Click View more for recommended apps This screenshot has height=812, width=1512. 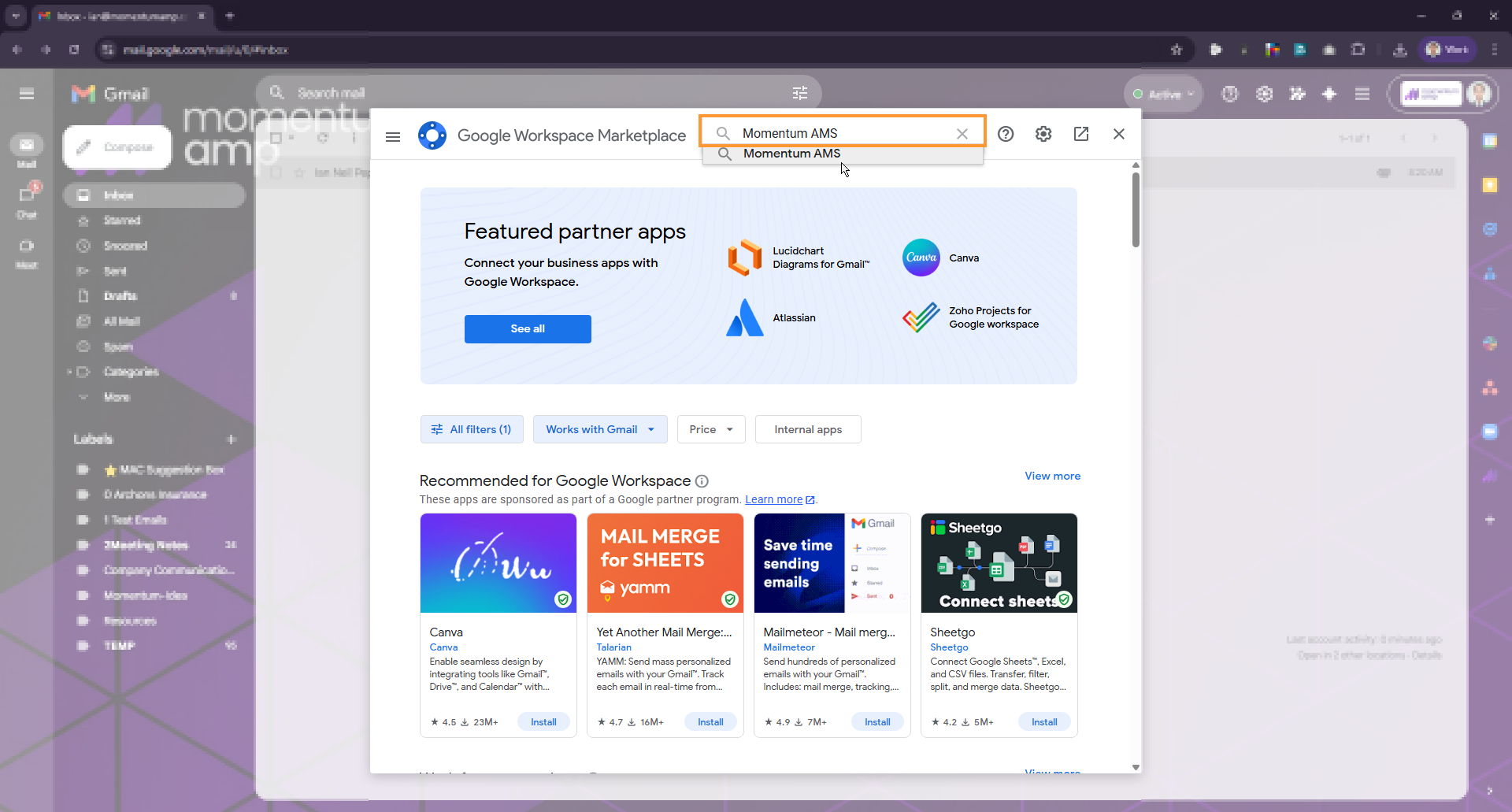click(1052, 476)
